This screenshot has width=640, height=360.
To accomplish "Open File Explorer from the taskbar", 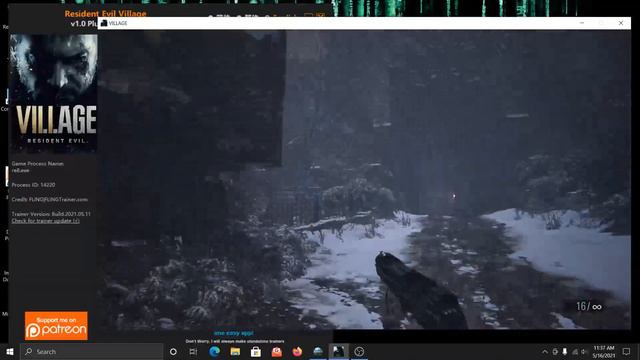I will [235, 351].
